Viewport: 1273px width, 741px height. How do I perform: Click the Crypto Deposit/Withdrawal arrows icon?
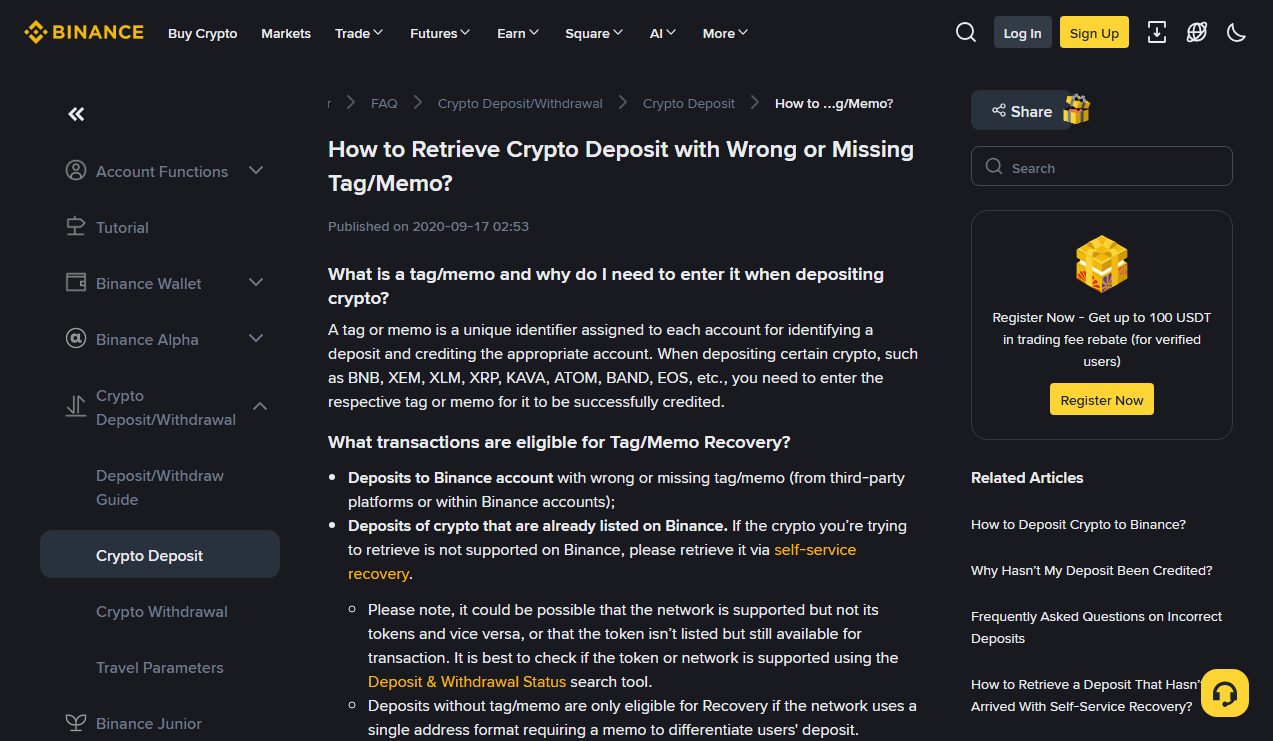click(x=76, y=407)
